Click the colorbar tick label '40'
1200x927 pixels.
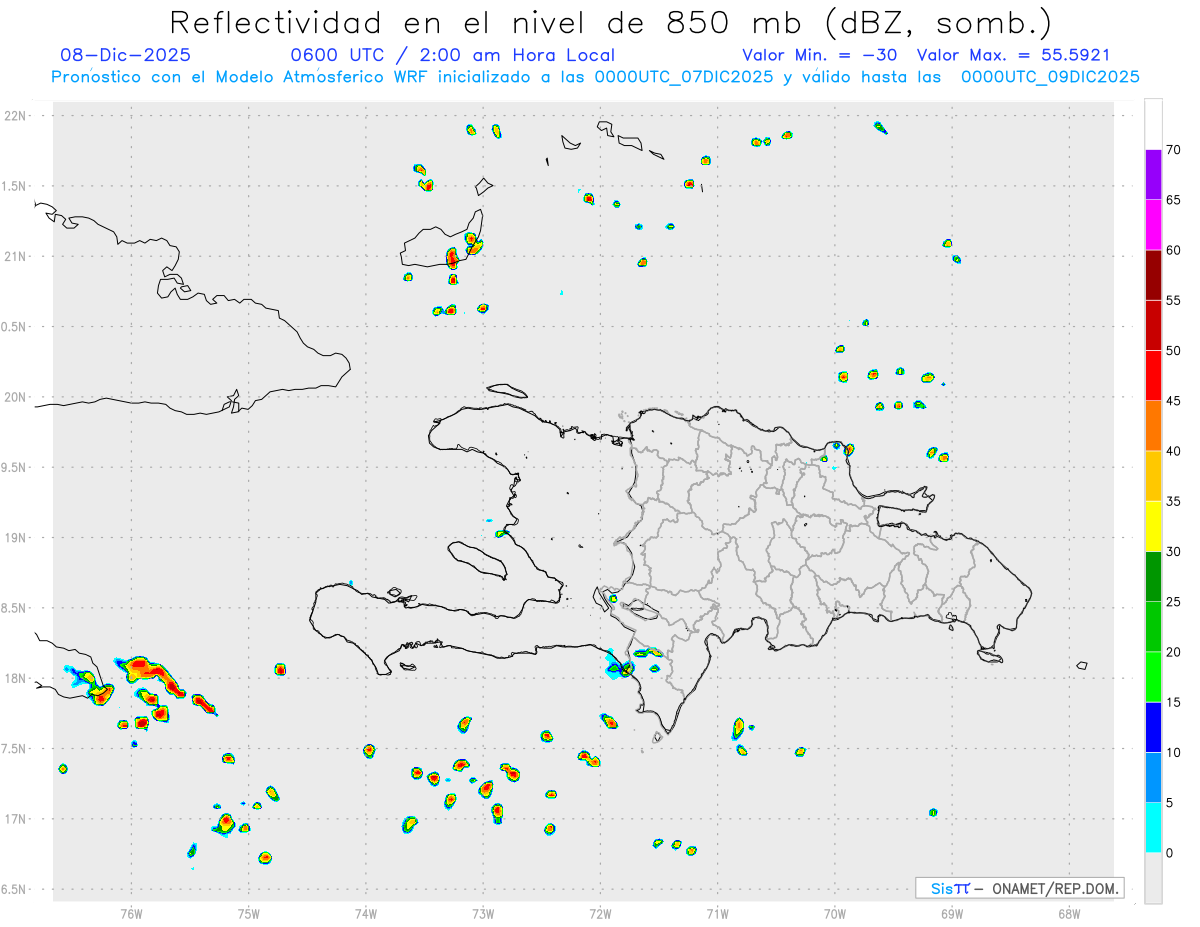[1173, 451]
